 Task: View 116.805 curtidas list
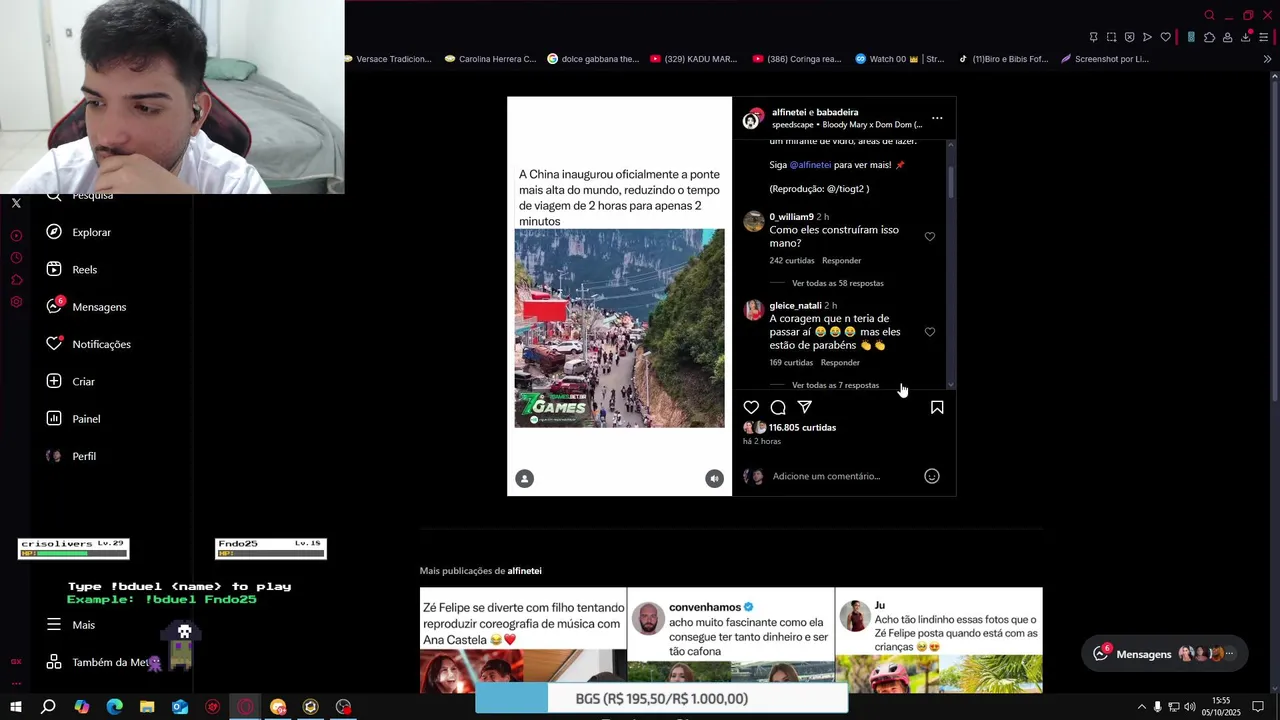[x=802, y=428]
